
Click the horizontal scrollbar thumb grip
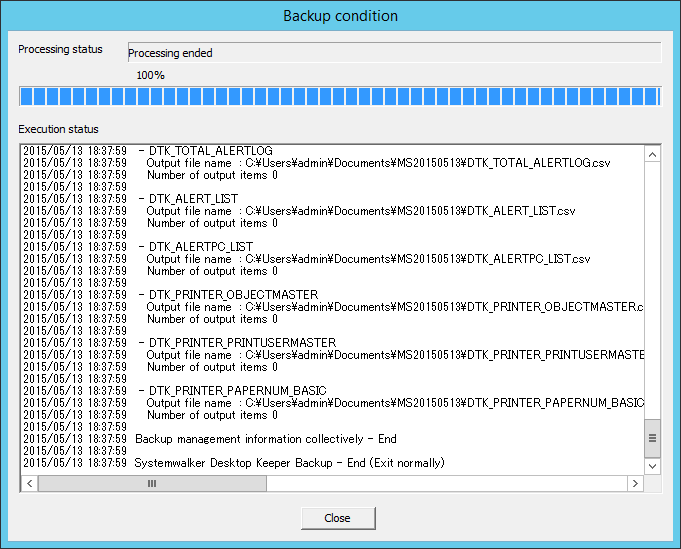pos(152,483)
